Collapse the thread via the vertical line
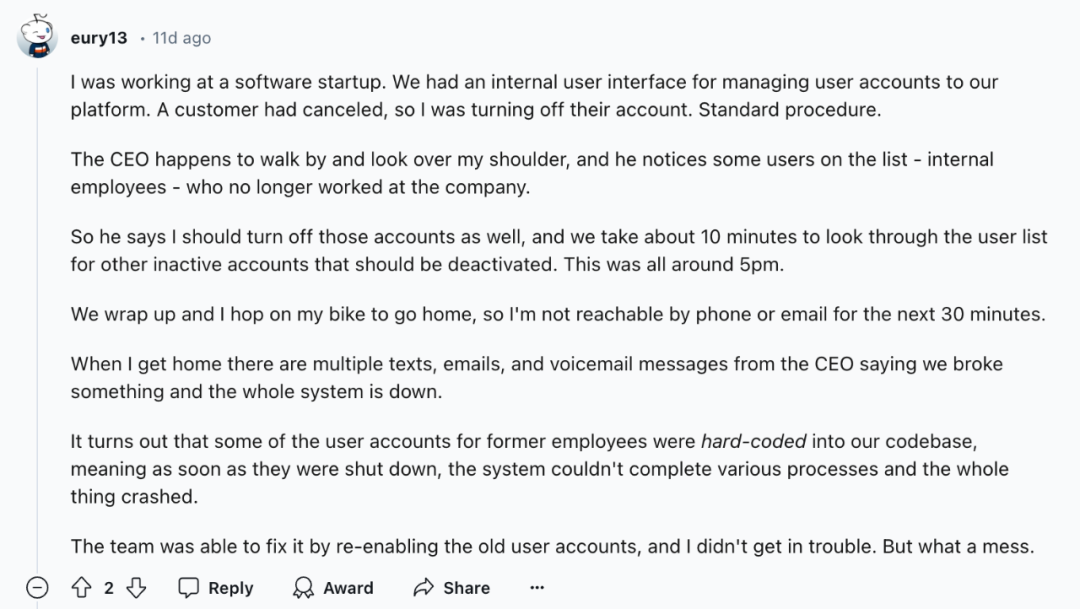1080x609 pixels. pyautogui.click(x=37, y=317)
